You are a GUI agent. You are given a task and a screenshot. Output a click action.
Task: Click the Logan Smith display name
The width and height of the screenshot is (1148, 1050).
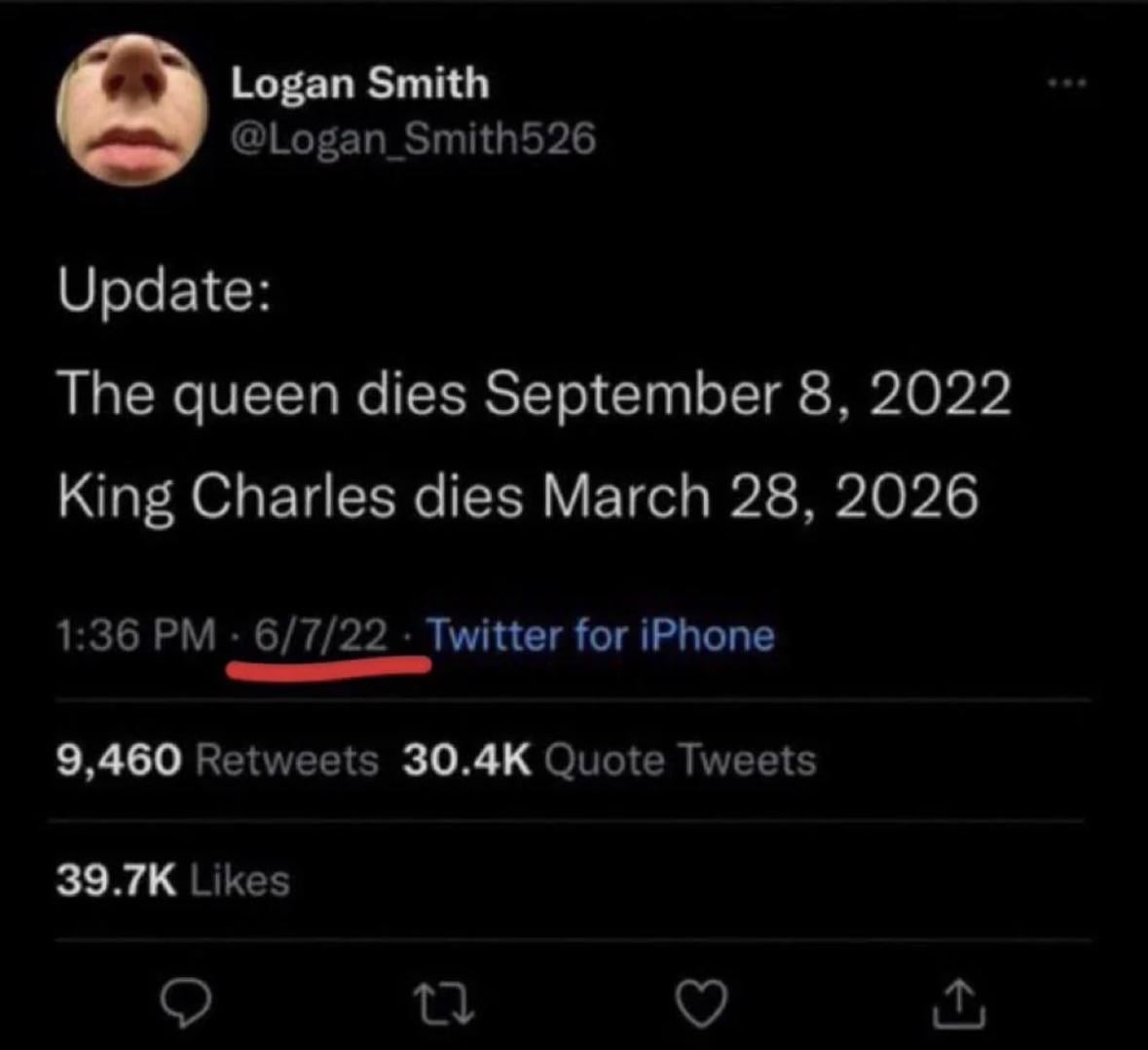[x=359, y=84]
